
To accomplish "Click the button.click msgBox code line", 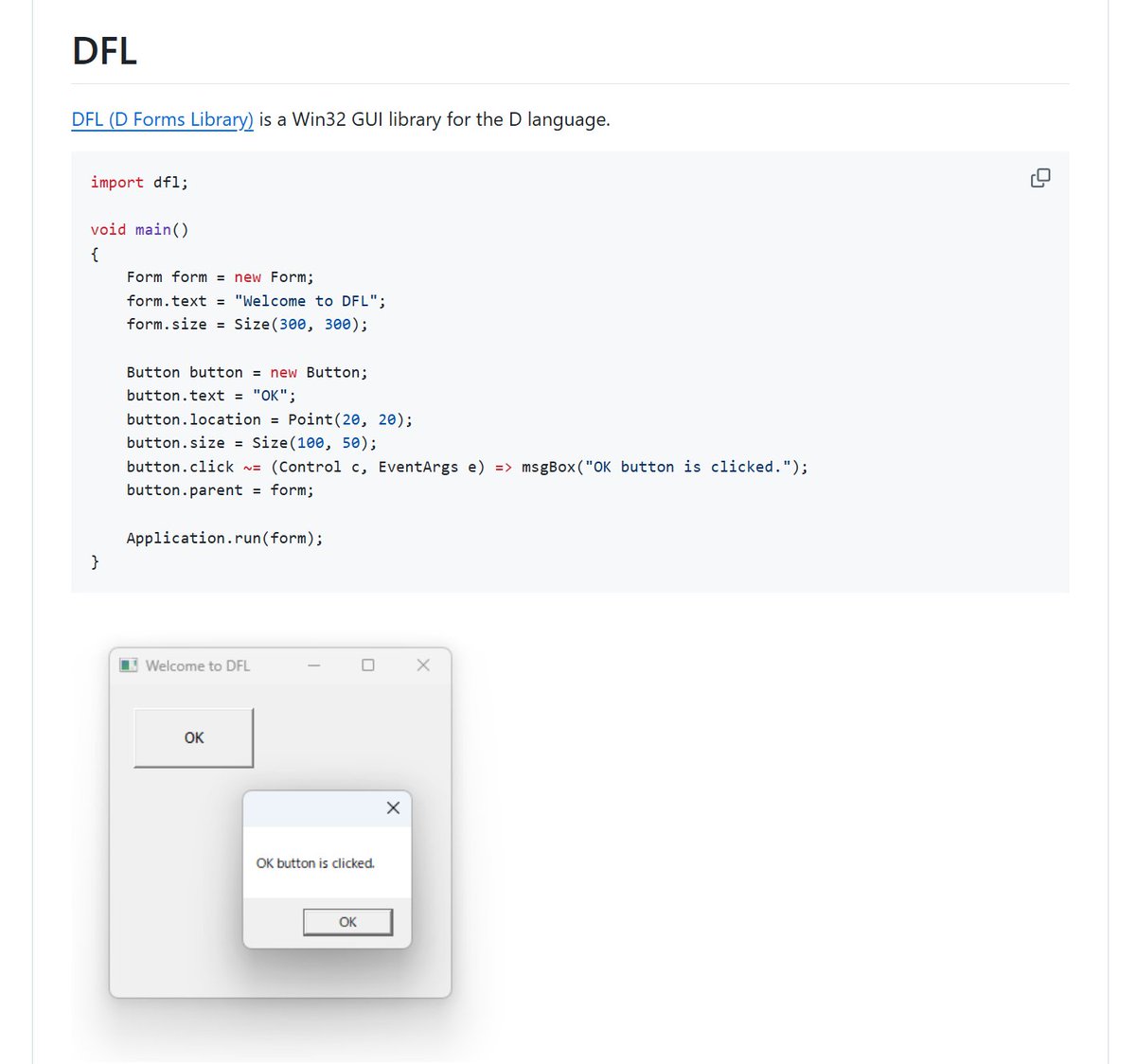I will point(468,467).
